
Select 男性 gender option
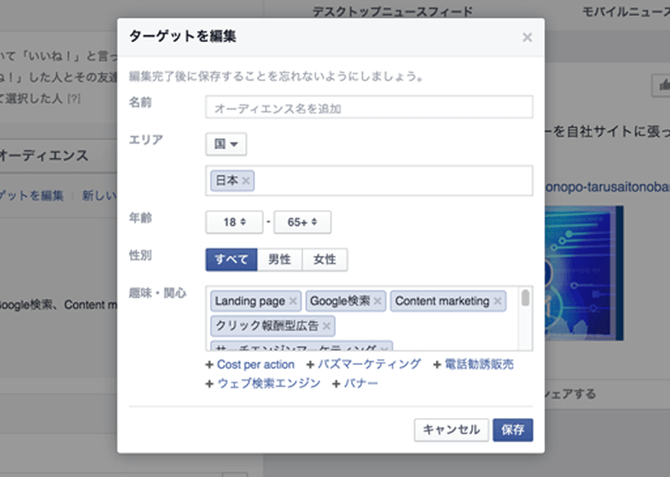(x=279, y=259)
